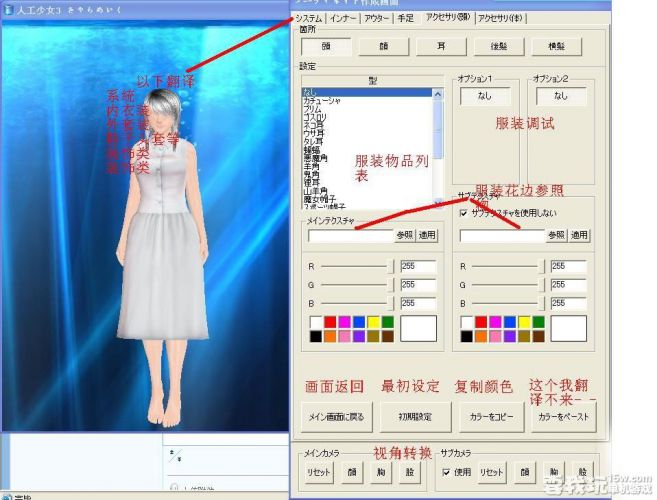Choose カチューシャ from the type list
The image size is (657, 500).
coord(323,100)
